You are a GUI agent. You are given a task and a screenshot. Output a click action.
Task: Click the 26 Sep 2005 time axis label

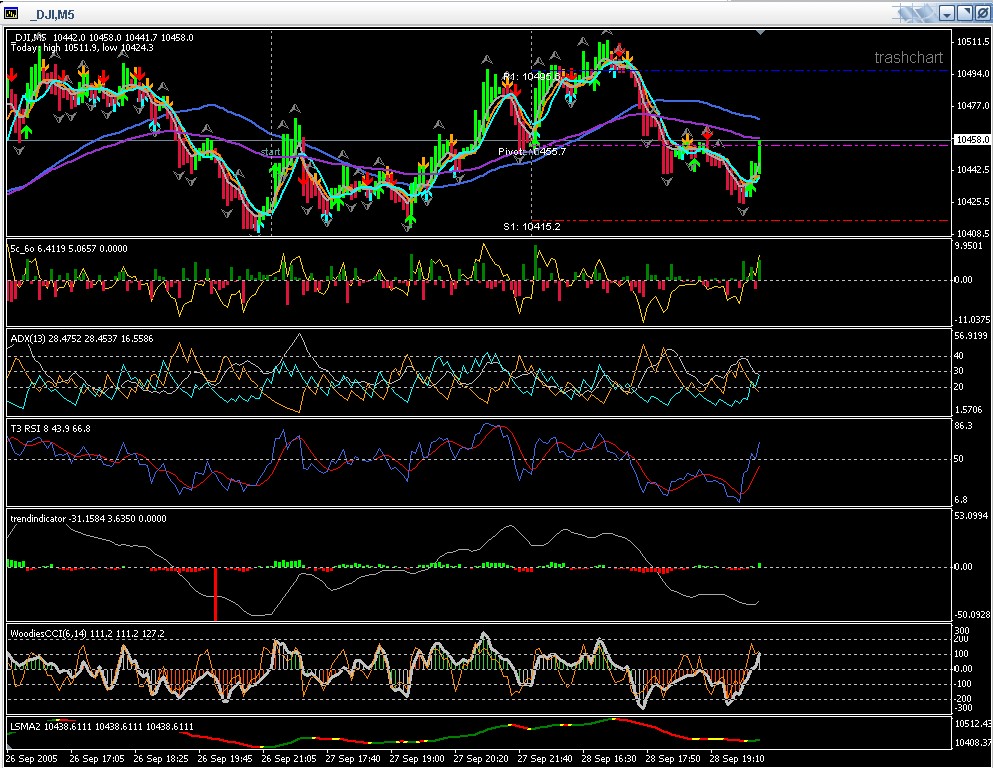click(x=32, y=759)
